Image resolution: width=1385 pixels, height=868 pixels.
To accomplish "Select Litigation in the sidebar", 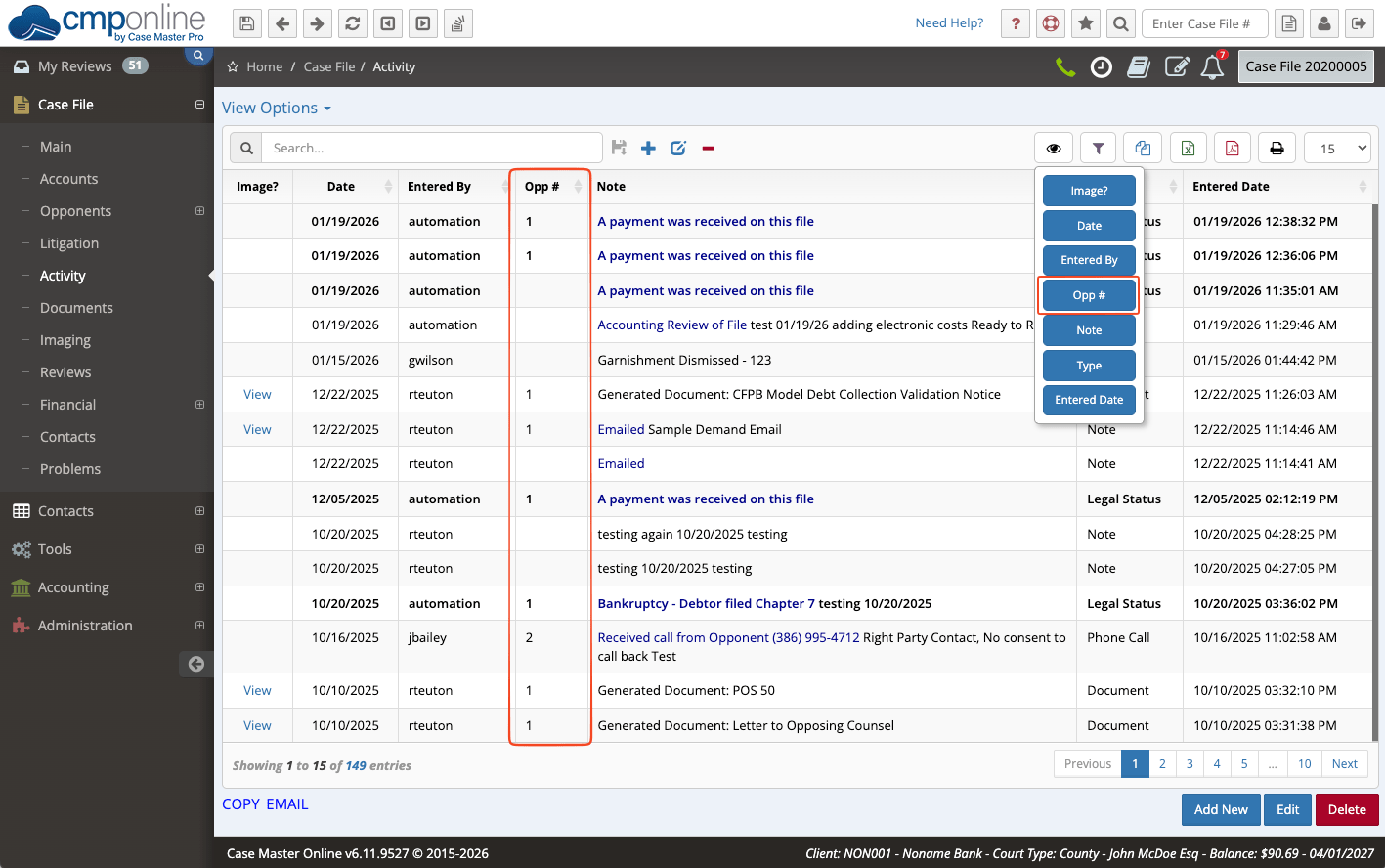I will tap(69, 243).
